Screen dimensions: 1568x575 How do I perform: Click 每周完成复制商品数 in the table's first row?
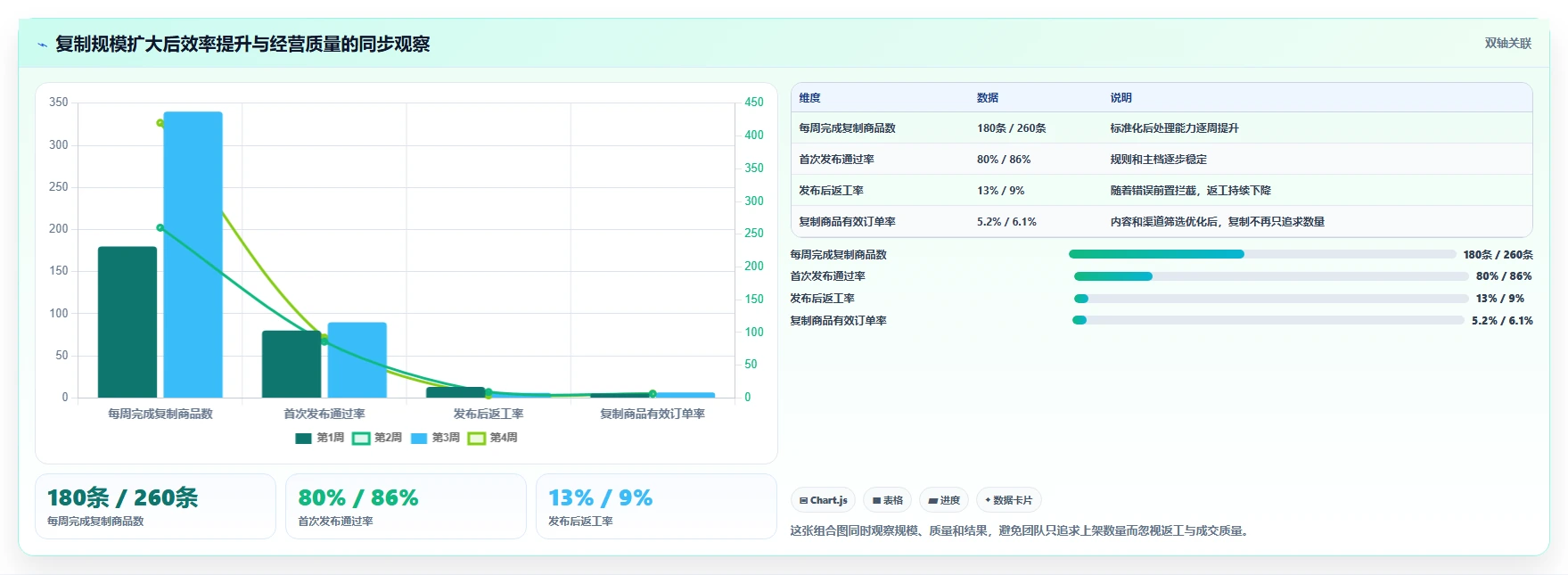(847, 128)
